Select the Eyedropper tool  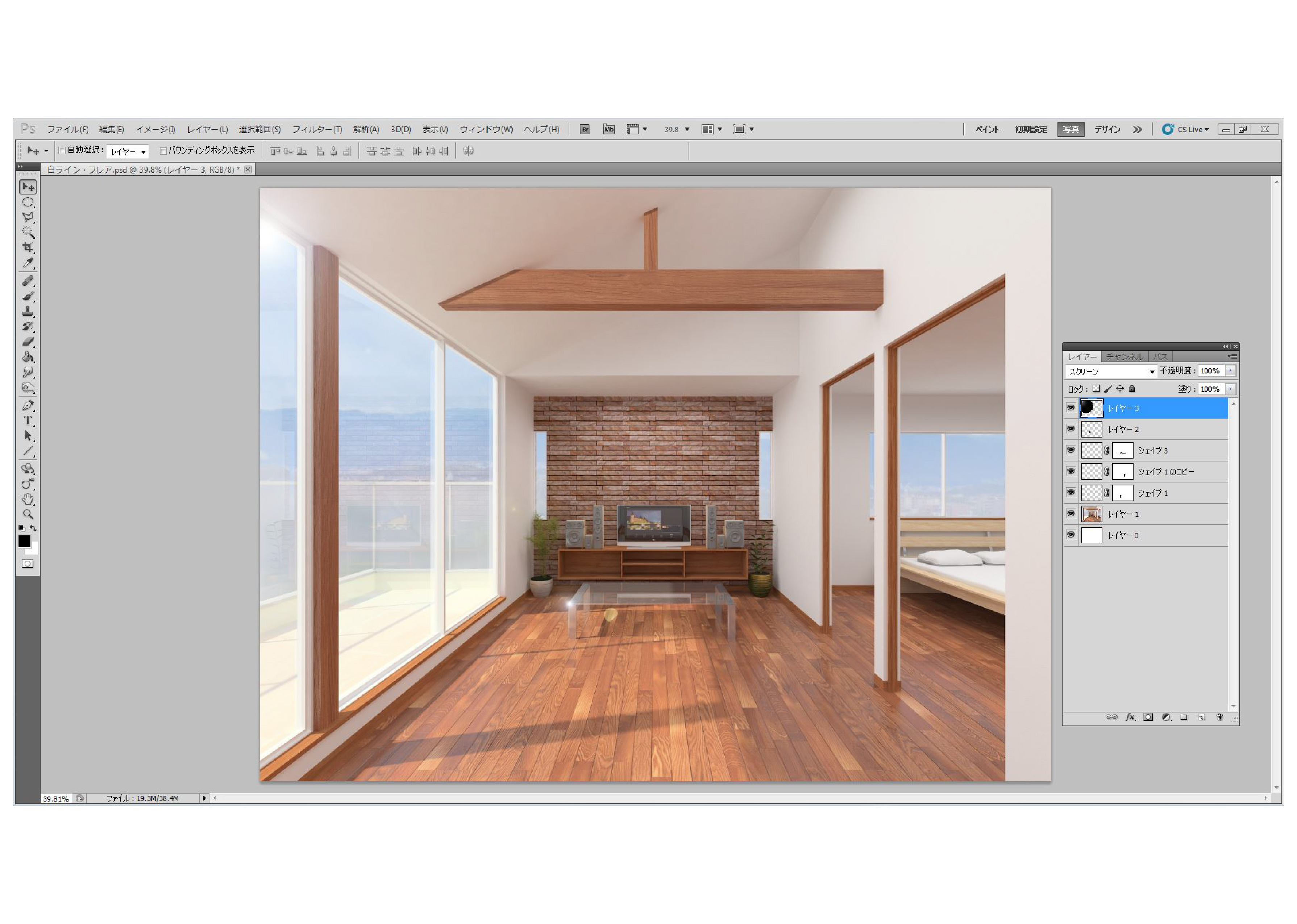pos(27,263)
